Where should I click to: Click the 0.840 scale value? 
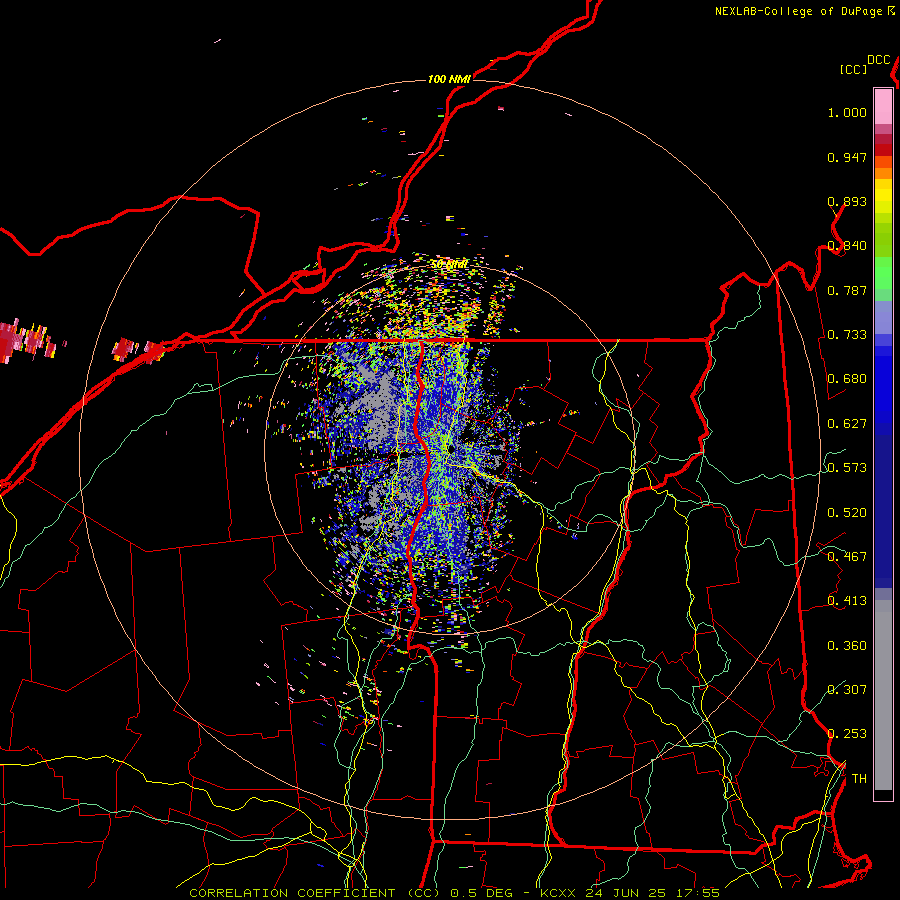pyautogui.click(x=847, y=246)
